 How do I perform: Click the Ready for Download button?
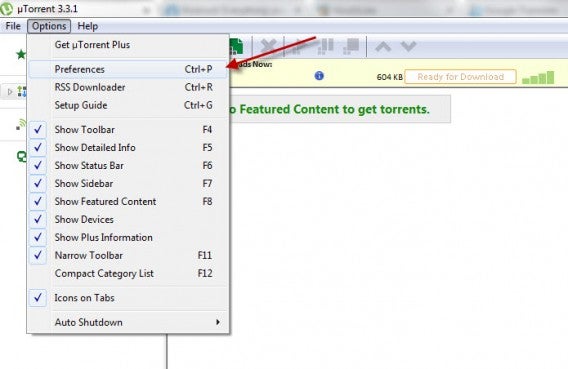point(460,77)
